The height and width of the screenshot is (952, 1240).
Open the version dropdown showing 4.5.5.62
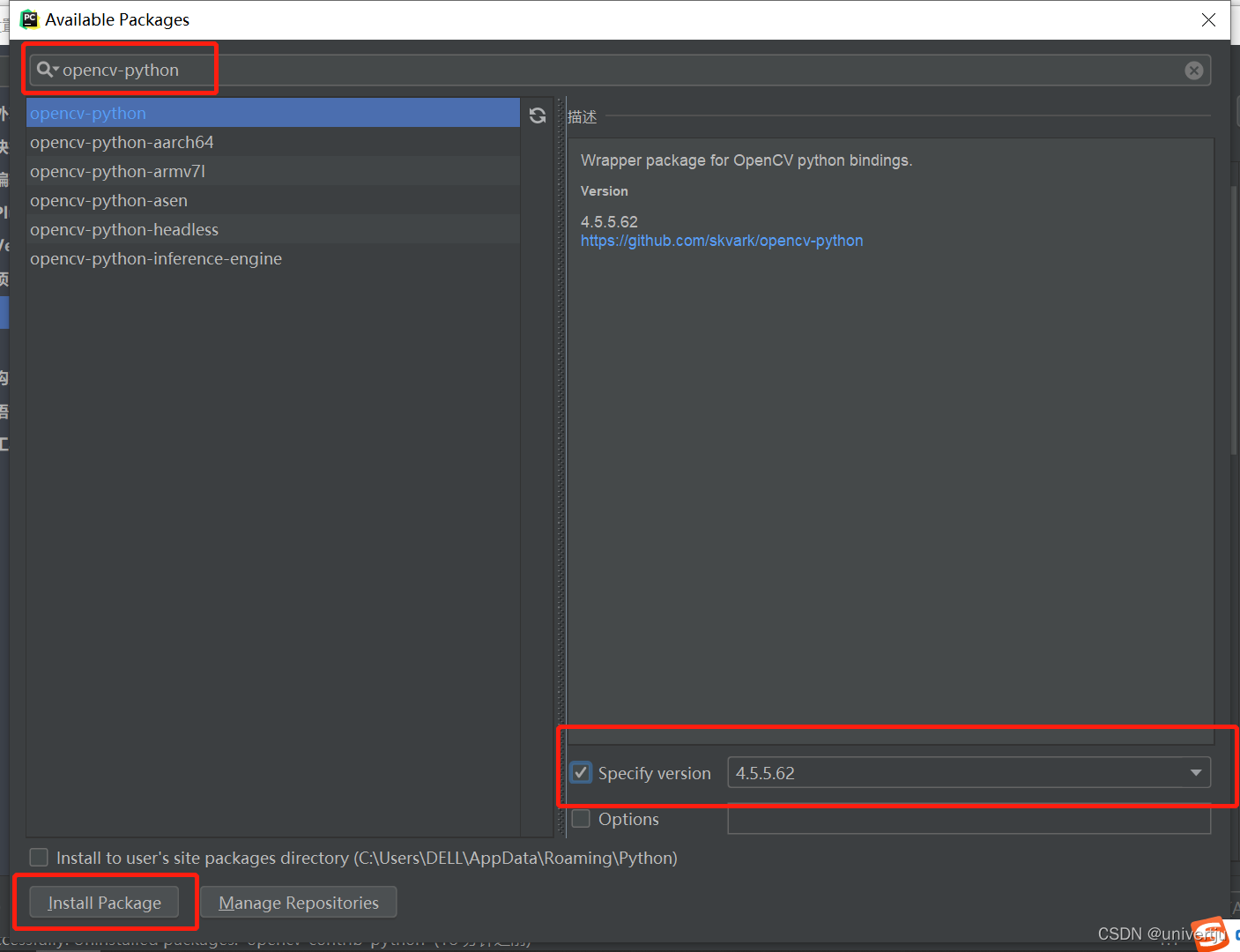click(969, 773)
